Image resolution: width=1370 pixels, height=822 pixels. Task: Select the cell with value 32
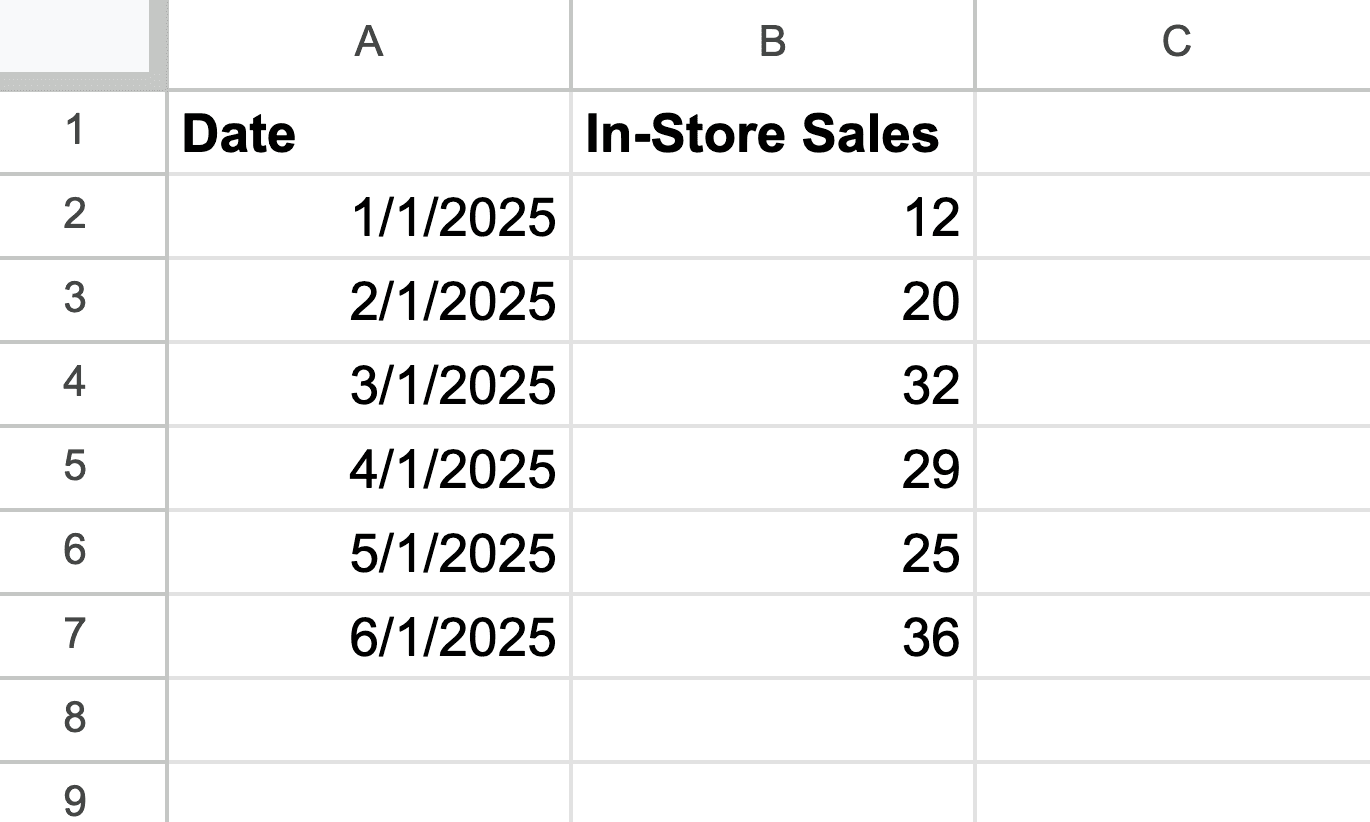coord(772,385)
